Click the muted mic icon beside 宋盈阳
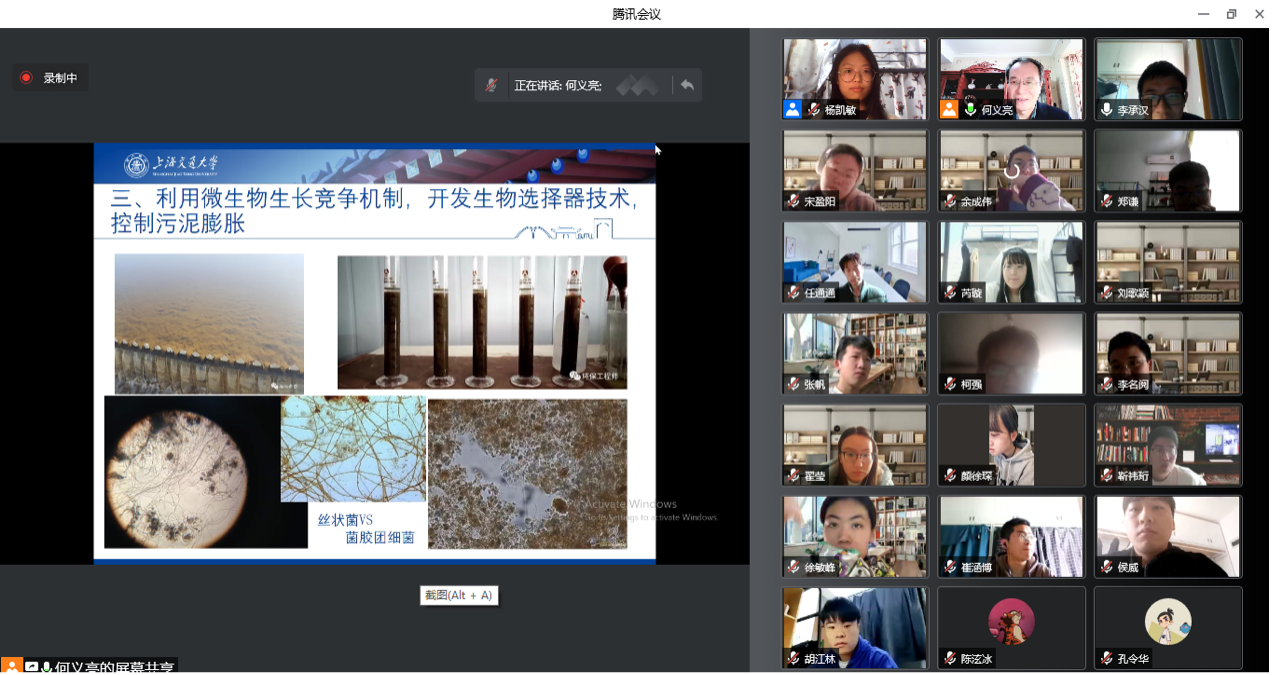This screenshot has width=1274, height=675. (793, 202)
